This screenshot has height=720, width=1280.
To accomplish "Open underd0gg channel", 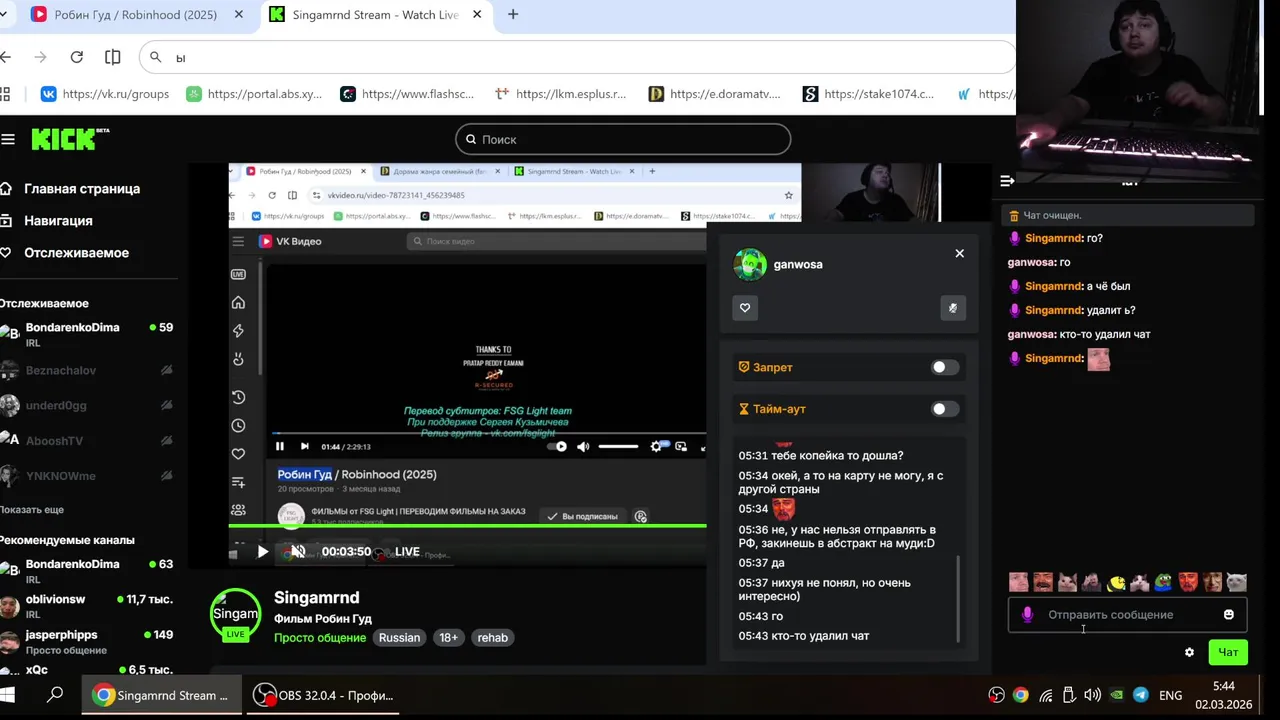I will point(88,406).
